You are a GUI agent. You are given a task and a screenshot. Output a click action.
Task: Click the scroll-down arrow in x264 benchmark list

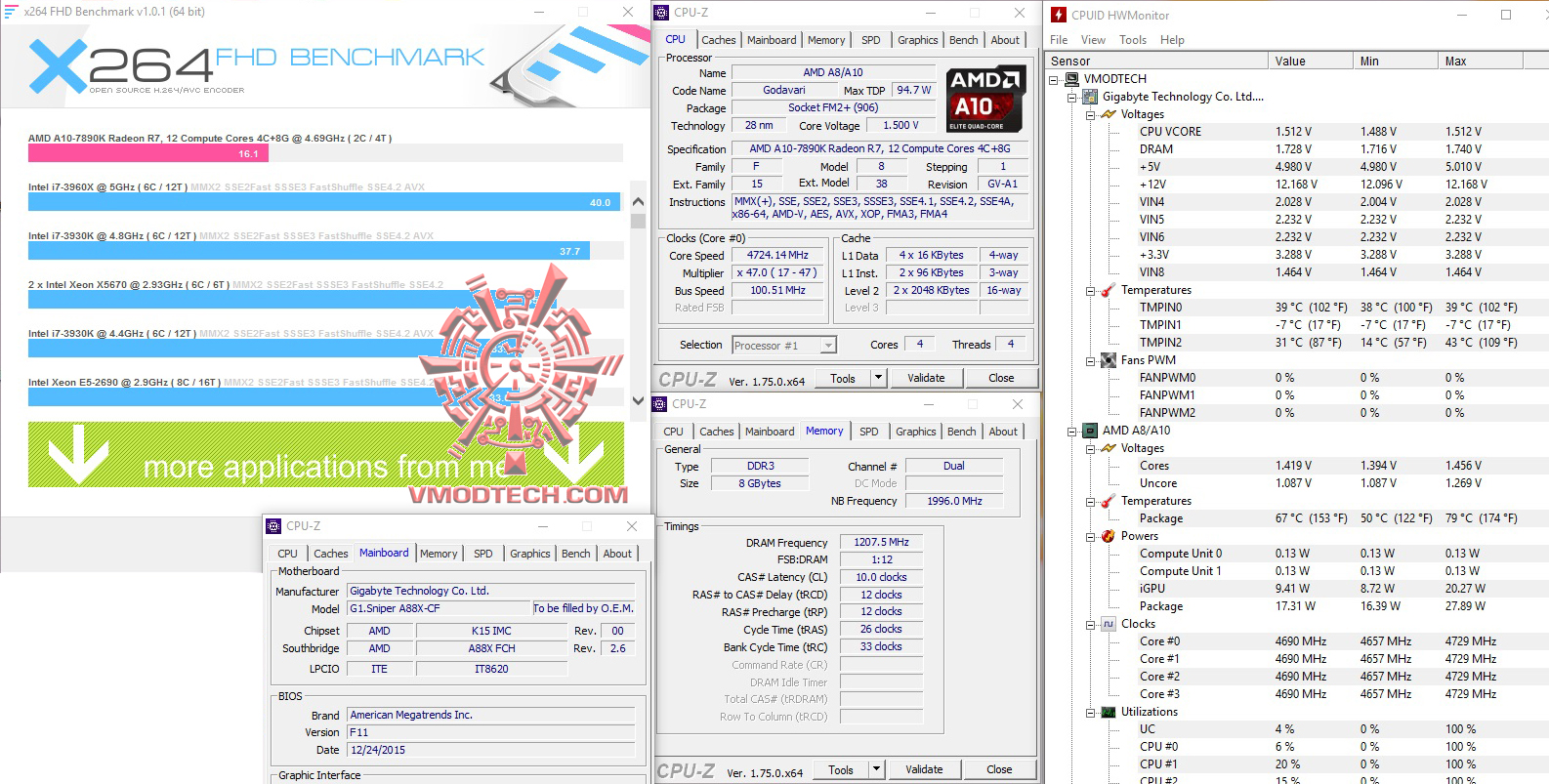[639, 400]
